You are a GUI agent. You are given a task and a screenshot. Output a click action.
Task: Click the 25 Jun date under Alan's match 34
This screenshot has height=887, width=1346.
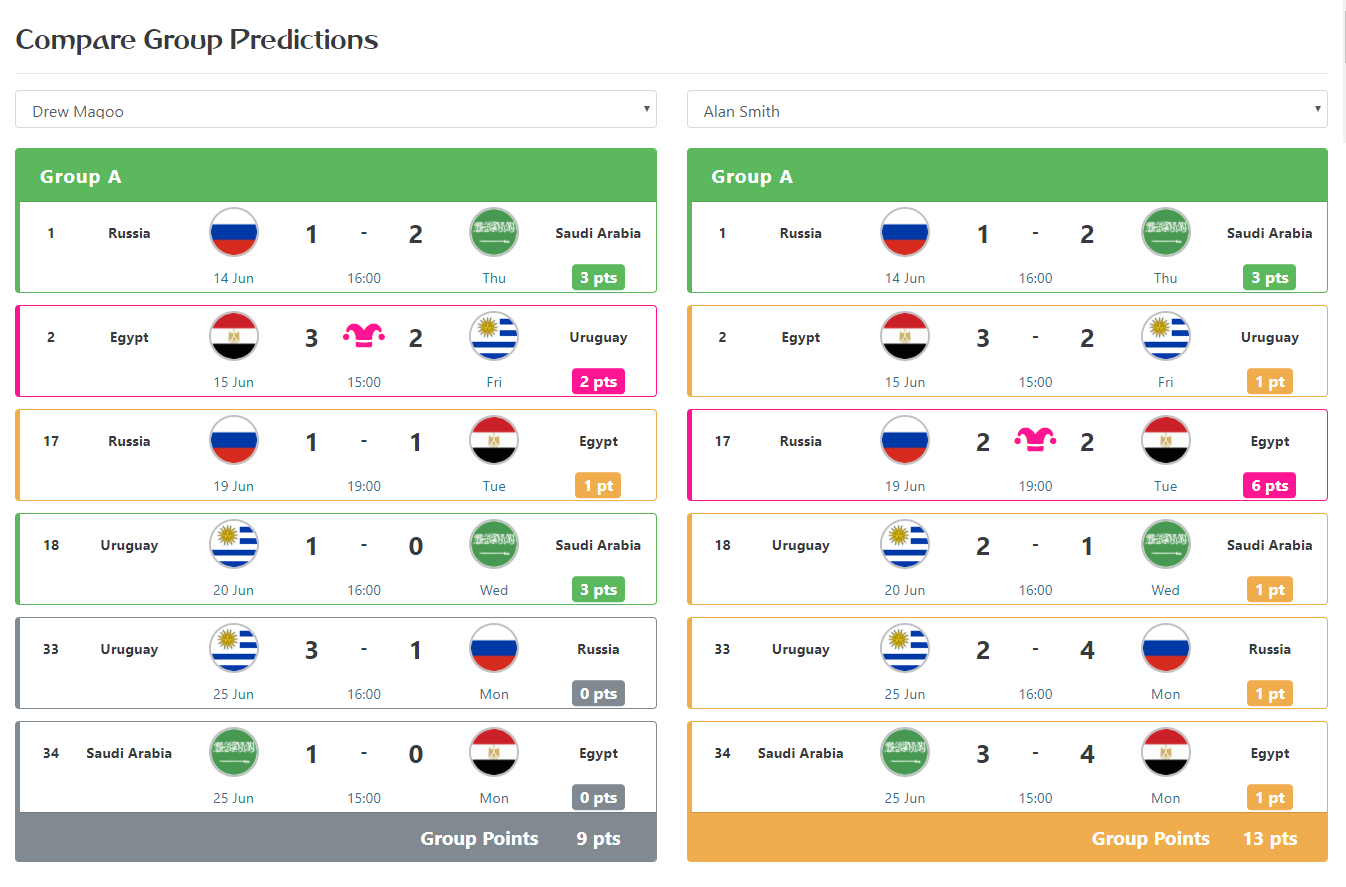pyautogui.click(x=905, y=798)
